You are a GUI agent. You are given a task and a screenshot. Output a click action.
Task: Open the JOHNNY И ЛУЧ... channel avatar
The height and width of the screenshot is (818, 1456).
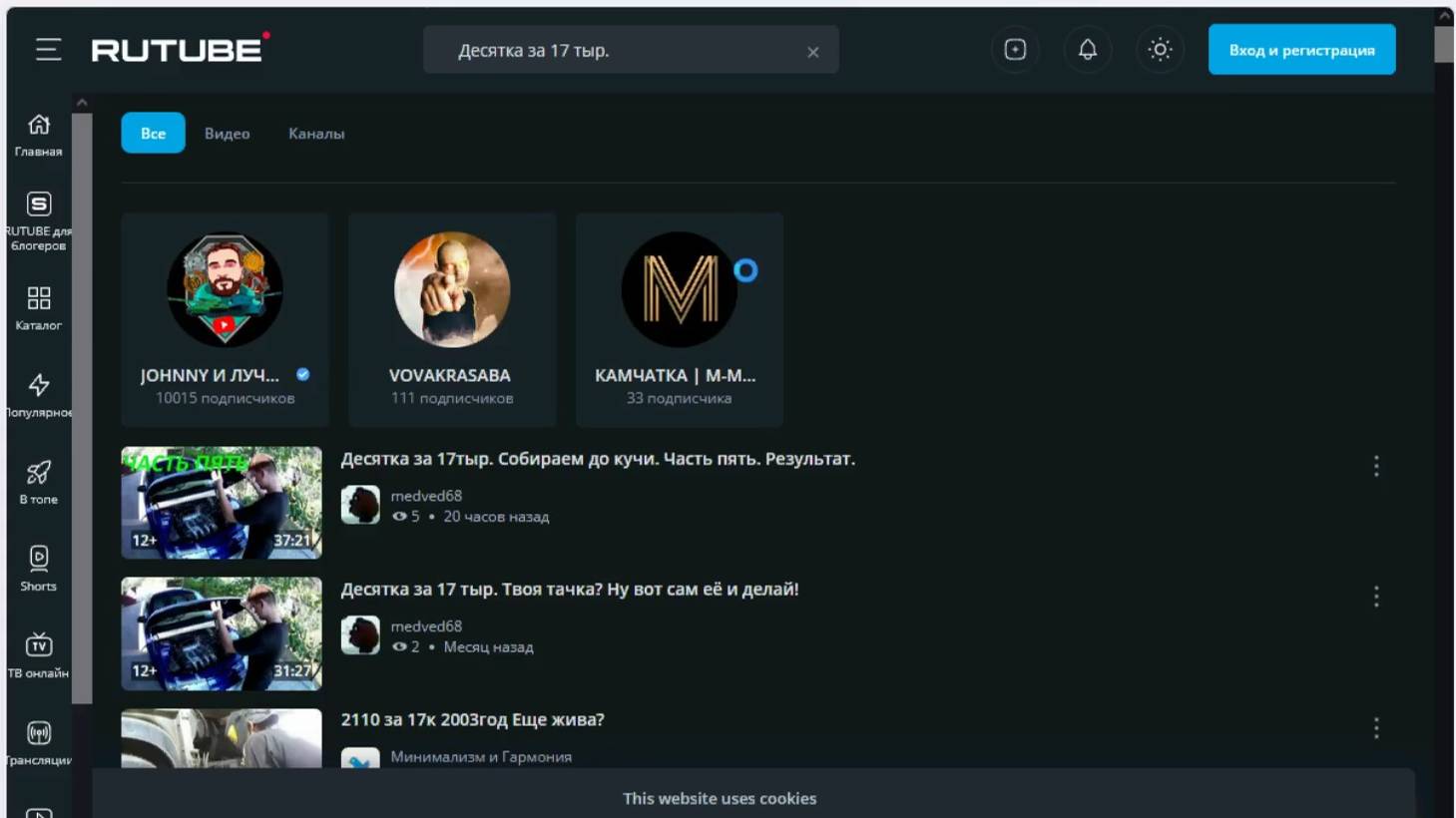225,289
